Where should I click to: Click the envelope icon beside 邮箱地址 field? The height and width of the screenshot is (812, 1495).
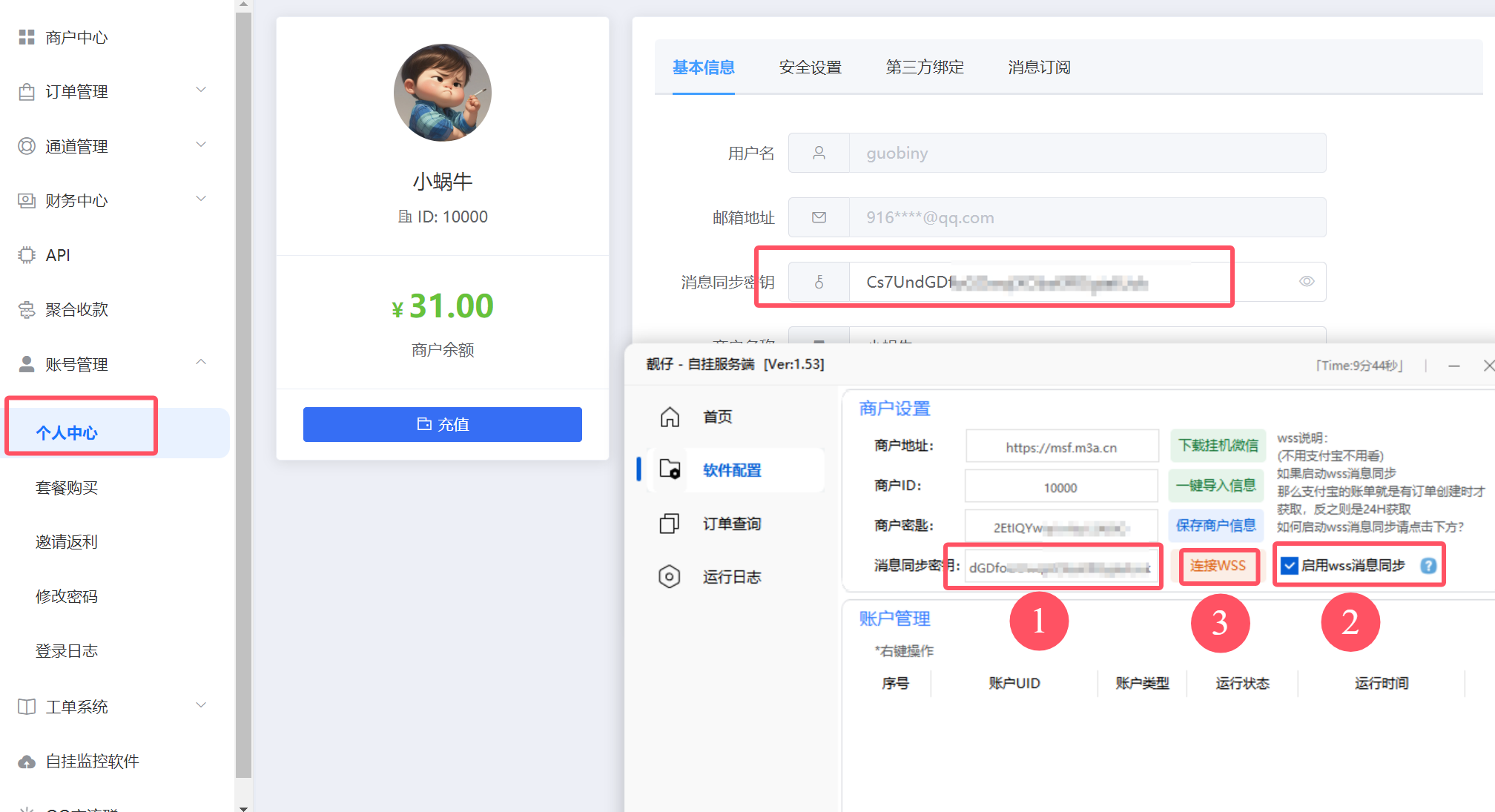pyautogui.click(x=819, y=217)
